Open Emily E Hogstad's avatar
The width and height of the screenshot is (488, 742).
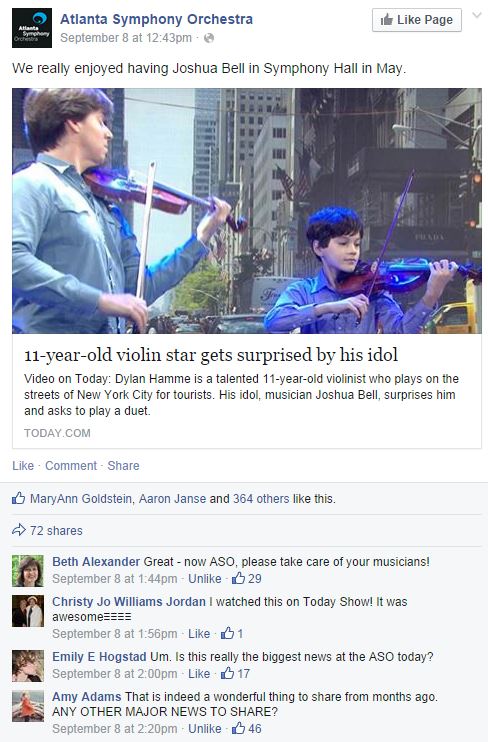(28, 666)
